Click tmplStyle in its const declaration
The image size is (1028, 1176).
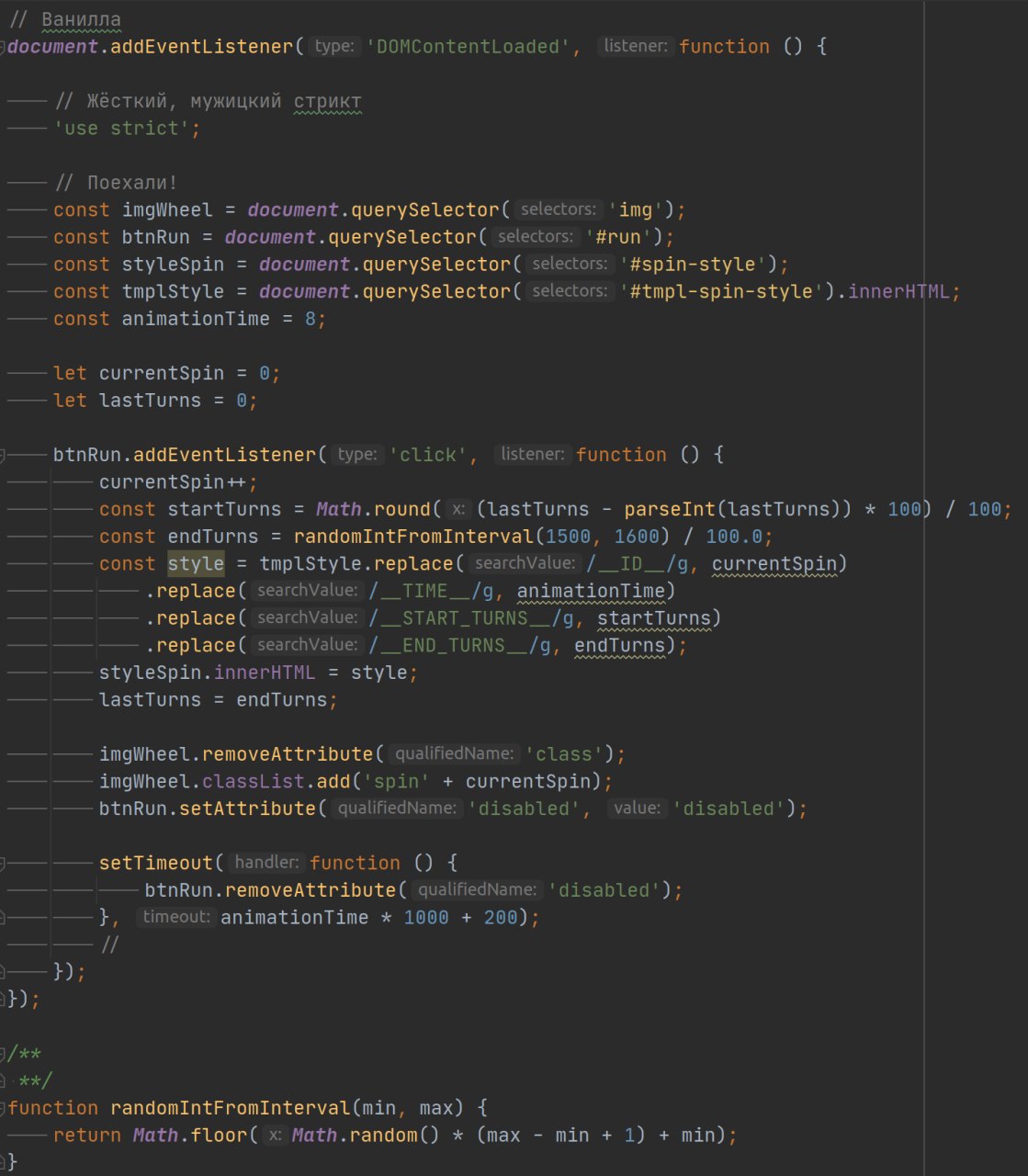173,291
